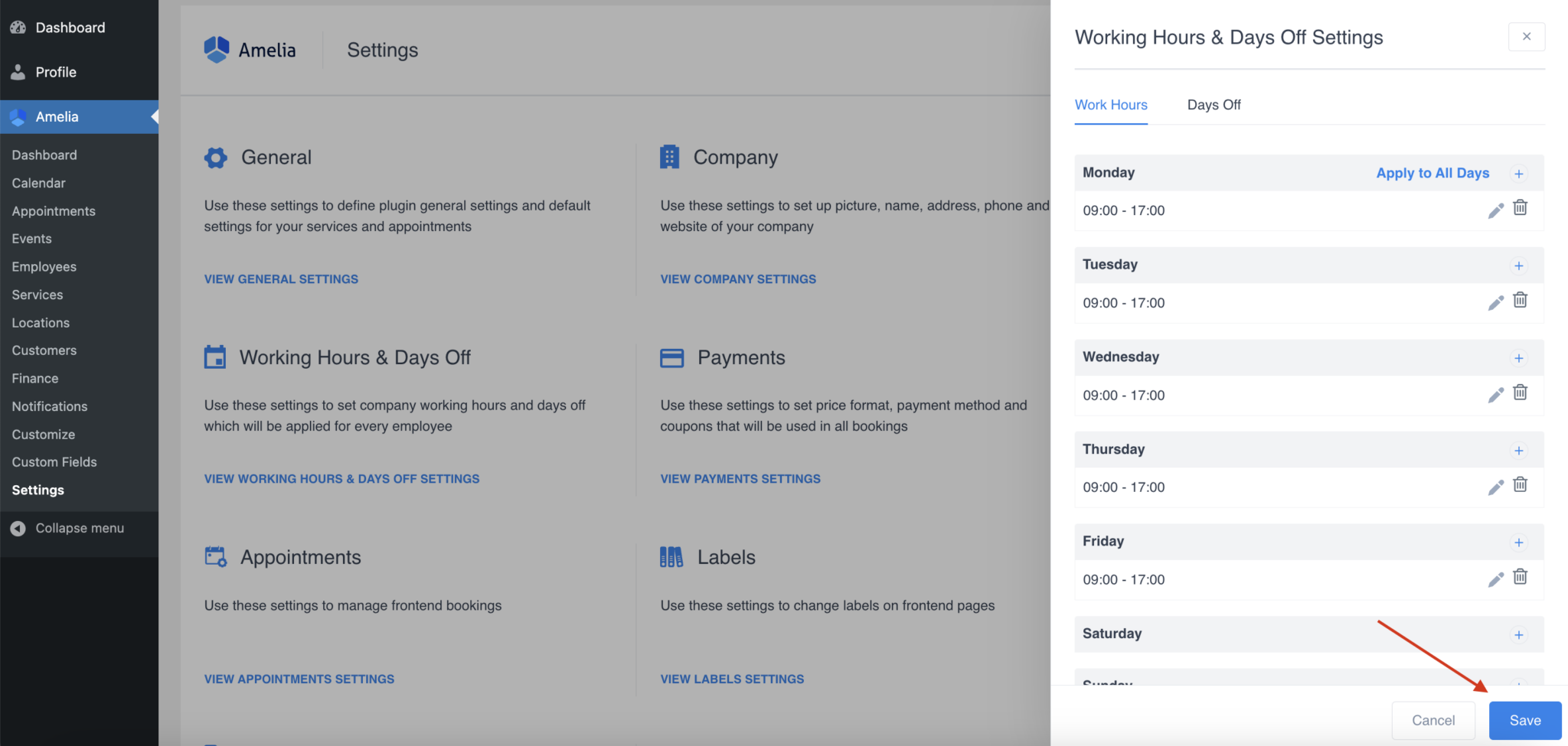Edit Friday's work period
This screenshot has height=746, width=1568.
tap(1495, 579)
